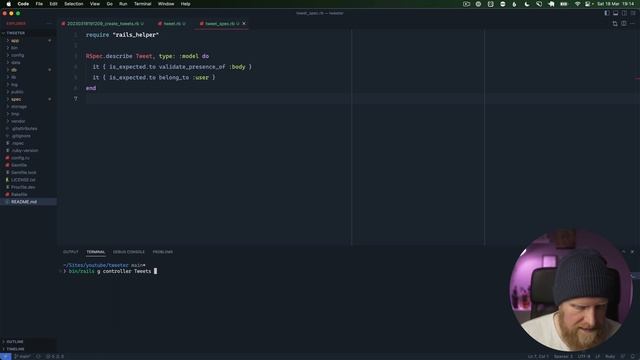This screenshot has height=360, width=640.
Task: Split the editor to the right
Action: click(624, 24)
